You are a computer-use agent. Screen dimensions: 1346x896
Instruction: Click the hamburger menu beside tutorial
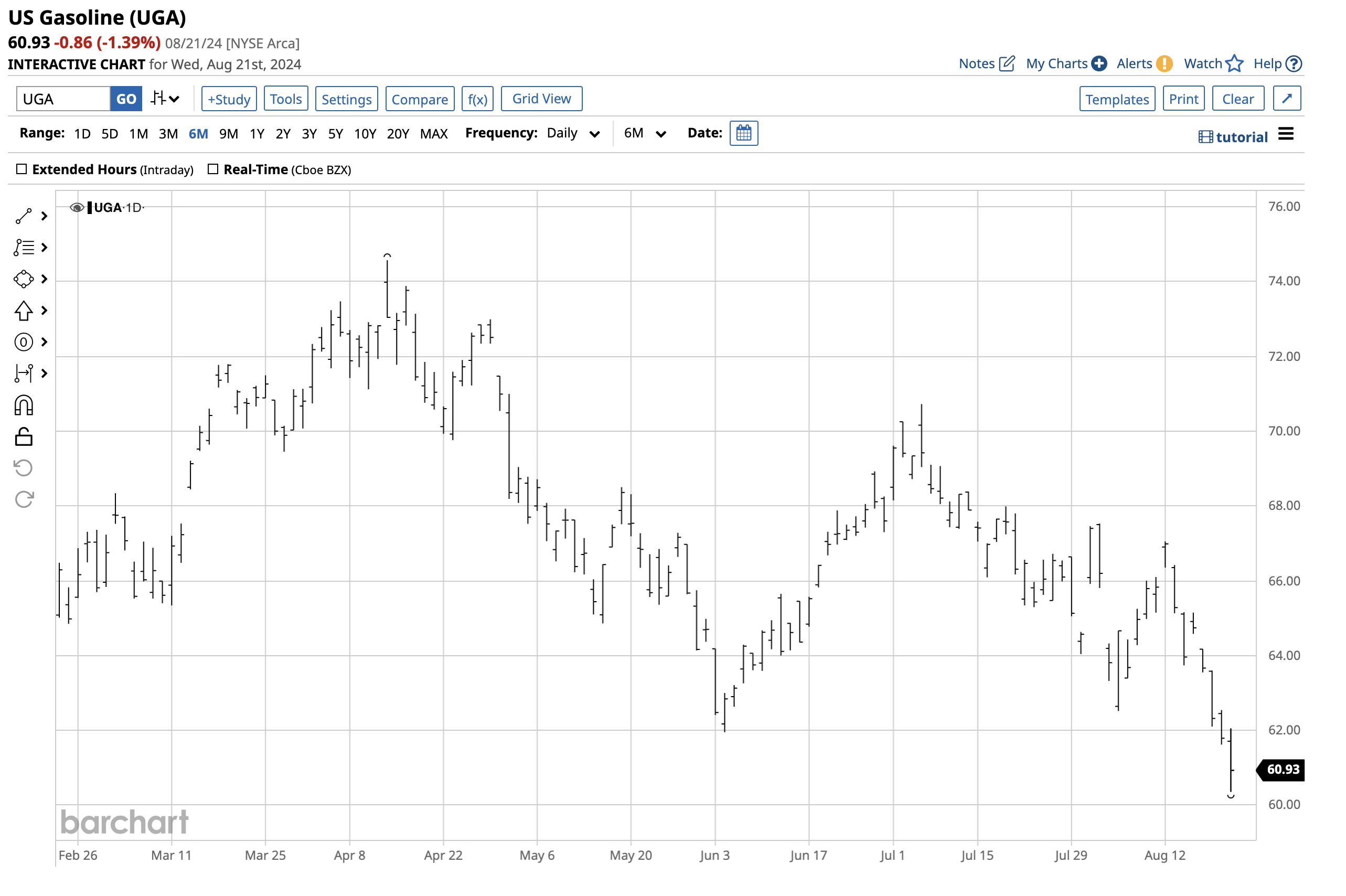click(x=1286, y=135)
